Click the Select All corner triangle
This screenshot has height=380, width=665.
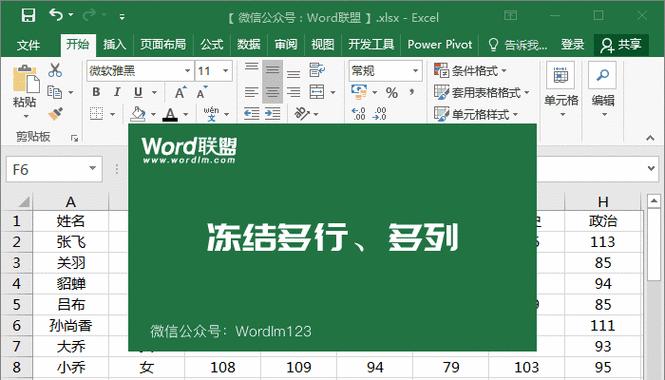point(23,201)
